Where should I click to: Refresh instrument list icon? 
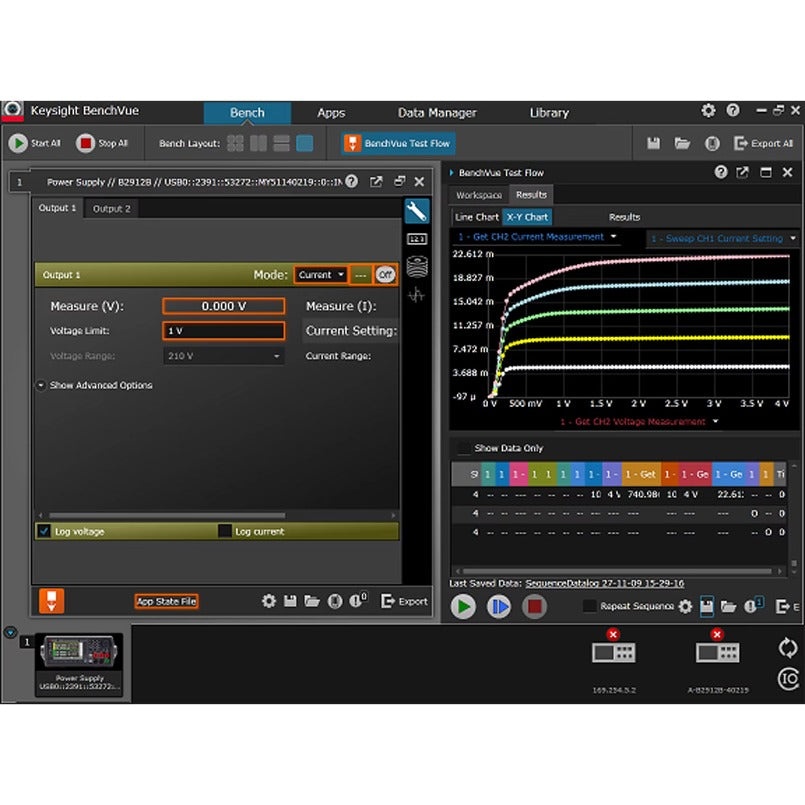click(x=788, y=647)
